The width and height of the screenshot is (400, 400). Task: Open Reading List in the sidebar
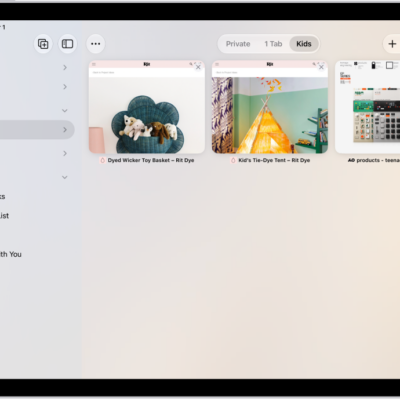point(4,216)
